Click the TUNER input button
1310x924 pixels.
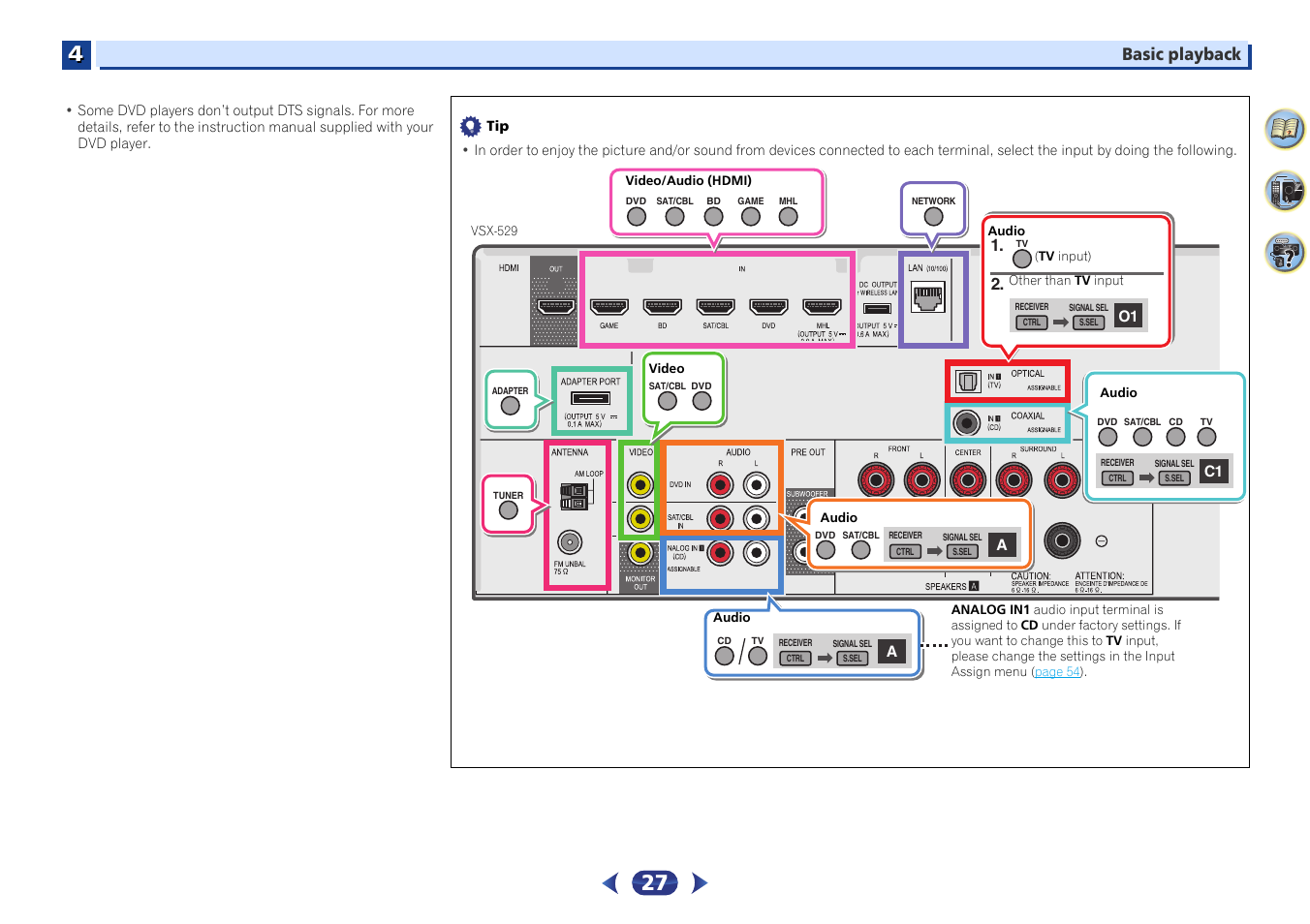(508, 510)
